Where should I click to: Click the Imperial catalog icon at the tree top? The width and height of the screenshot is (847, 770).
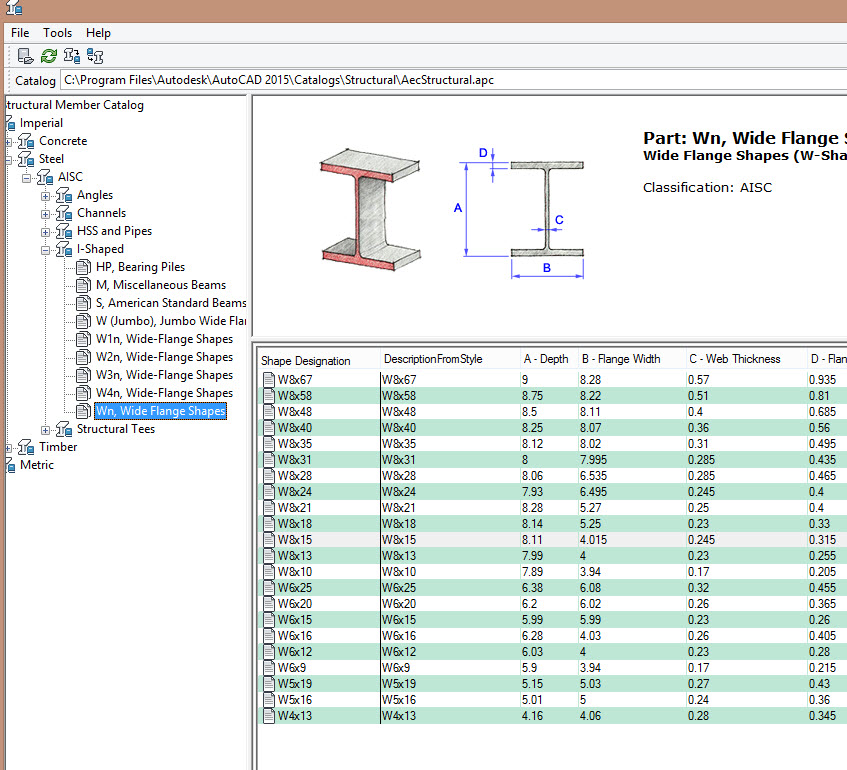12,122
